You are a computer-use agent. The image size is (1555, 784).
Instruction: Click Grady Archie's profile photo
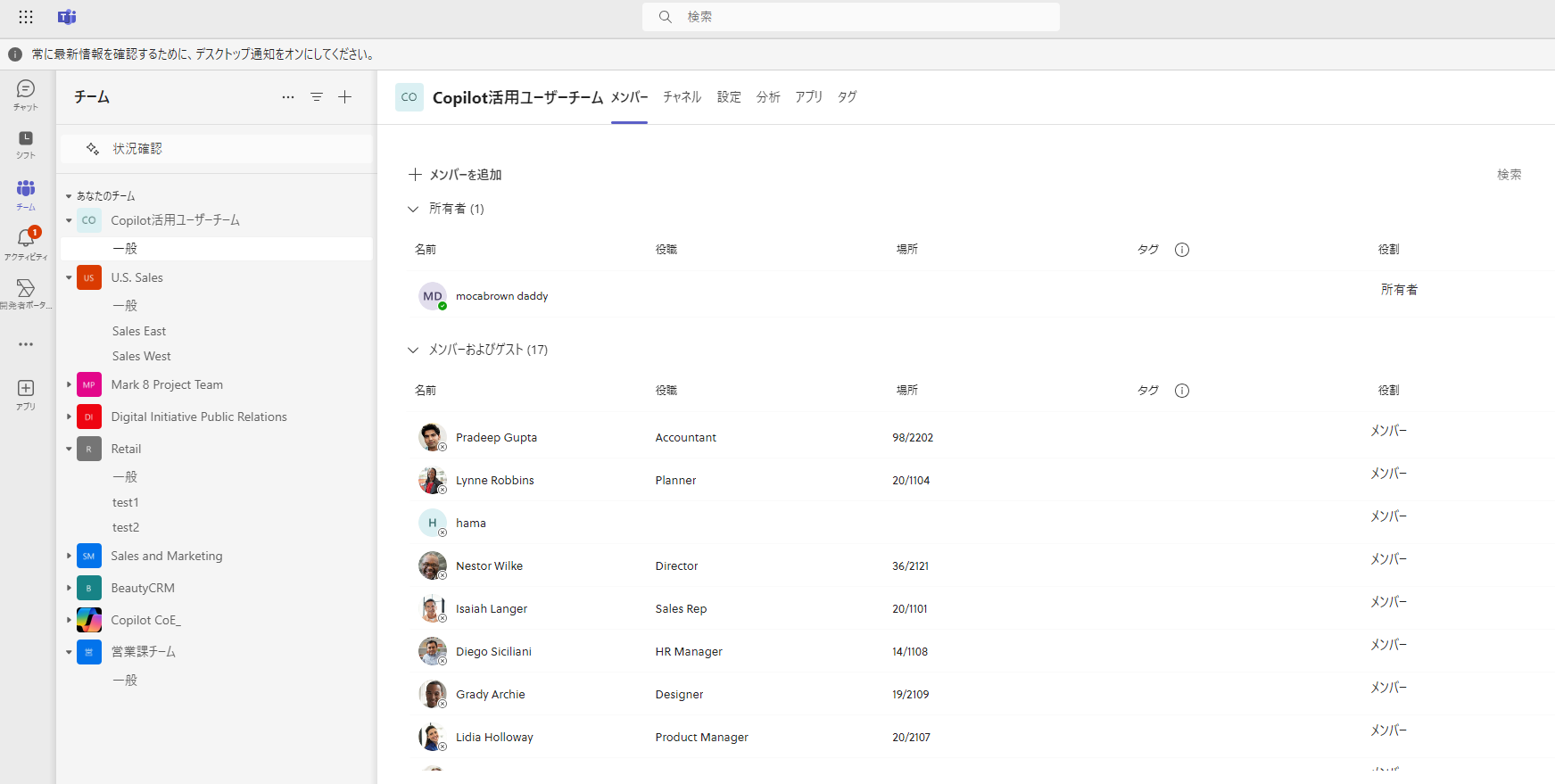433,694
